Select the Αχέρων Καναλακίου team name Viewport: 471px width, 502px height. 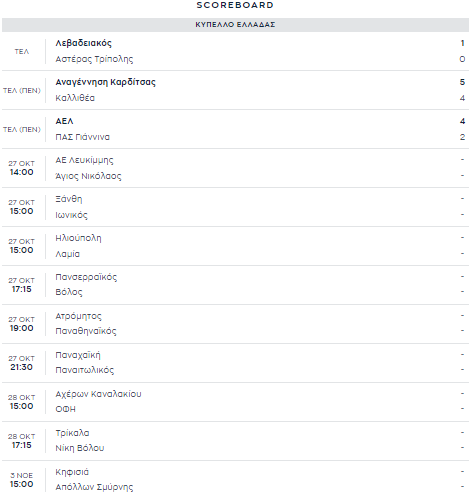pos(98,394)
